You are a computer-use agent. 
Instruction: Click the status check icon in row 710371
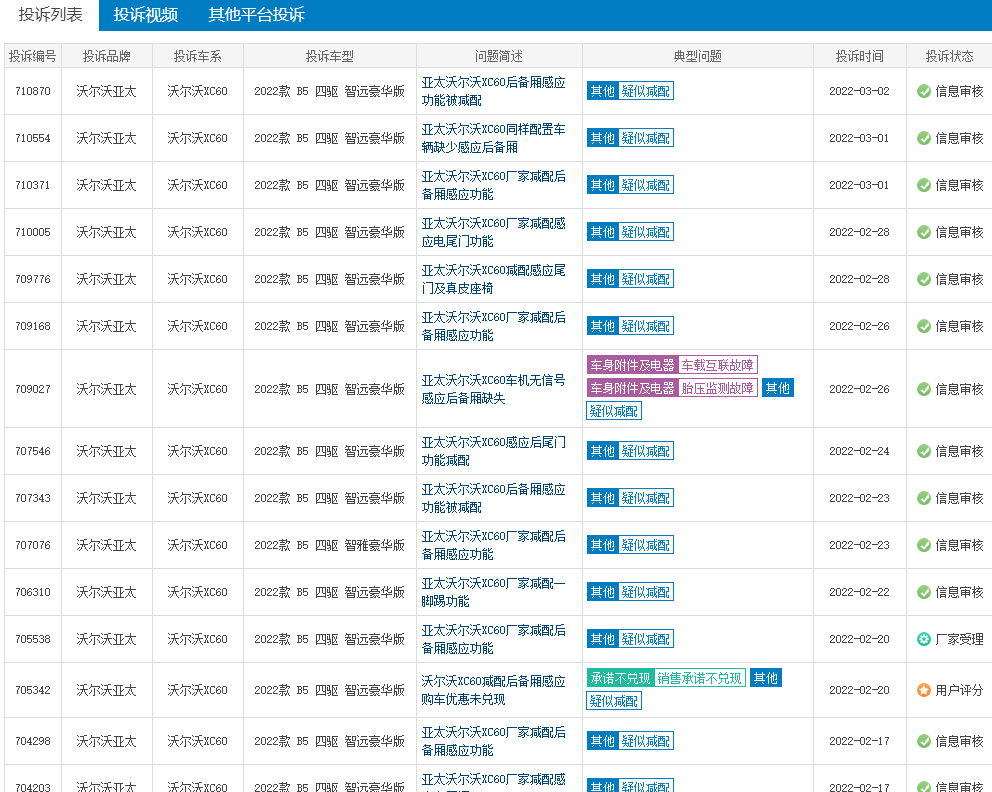[x=924, y=185]
